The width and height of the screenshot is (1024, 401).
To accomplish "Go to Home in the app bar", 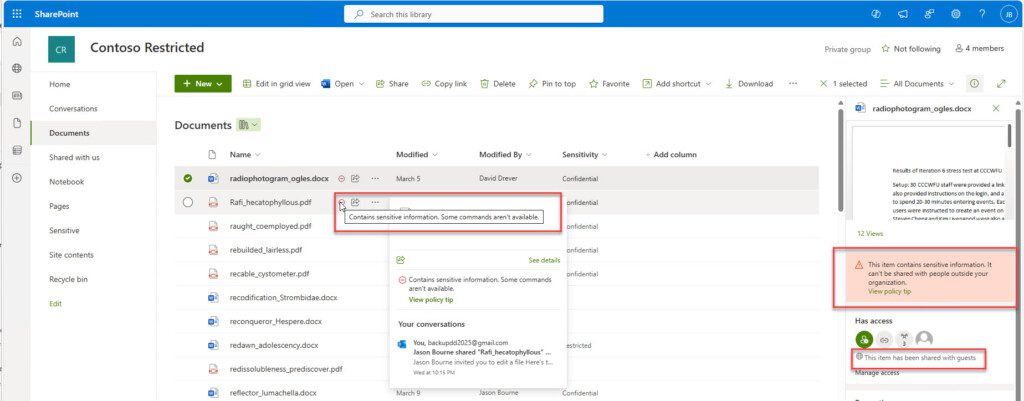I will point(17,42).
